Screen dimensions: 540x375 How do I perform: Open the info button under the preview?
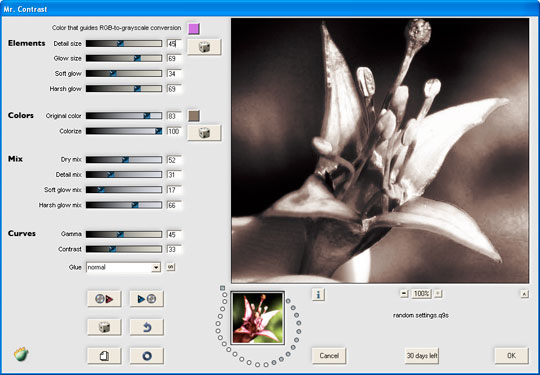[x=318, y=295]
